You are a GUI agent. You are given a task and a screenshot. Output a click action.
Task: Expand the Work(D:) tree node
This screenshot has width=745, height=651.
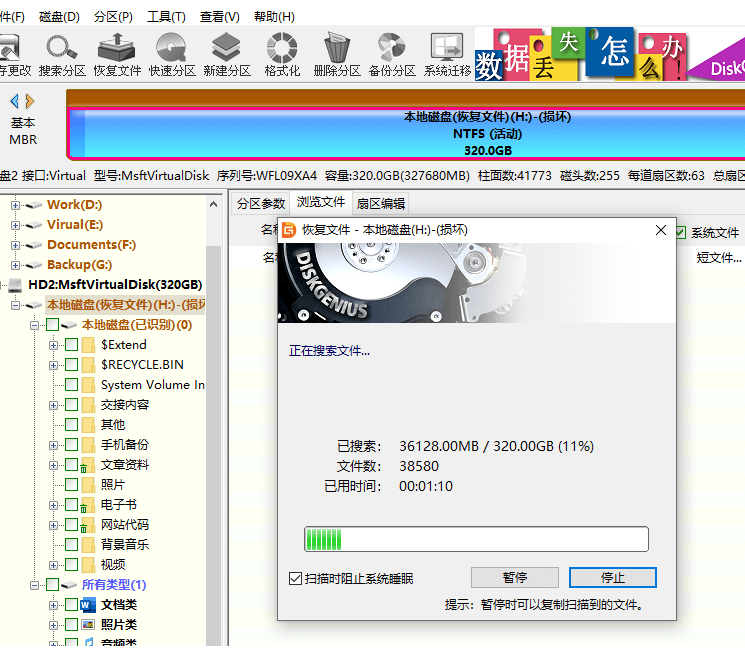coord(16,205)
